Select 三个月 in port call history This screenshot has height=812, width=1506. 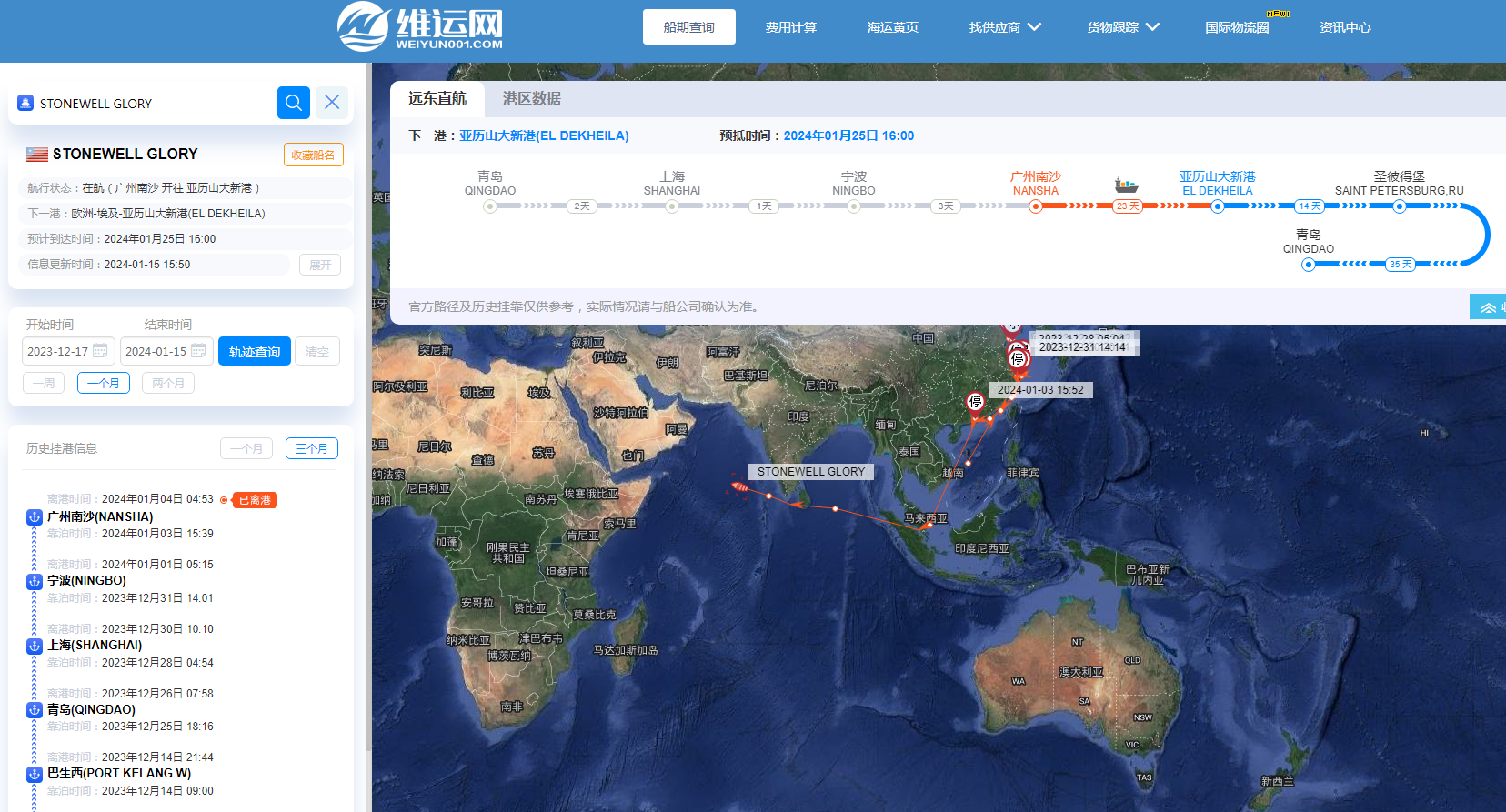coord(312,448)
